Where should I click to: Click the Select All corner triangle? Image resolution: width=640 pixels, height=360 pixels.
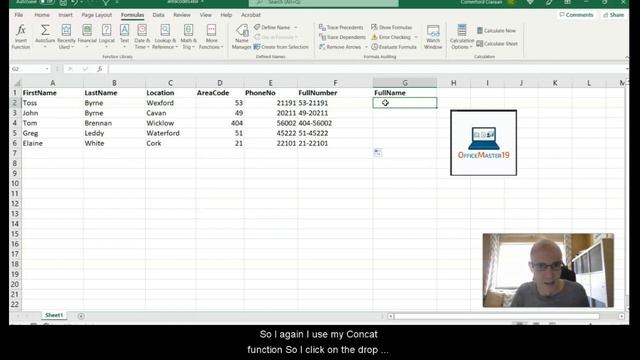[18, 83]
